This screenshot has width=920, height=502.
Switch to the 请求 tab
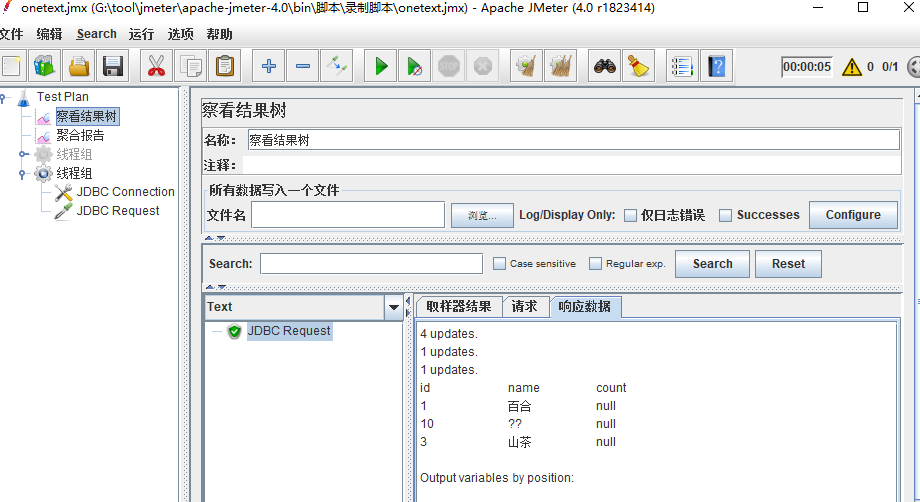525,307
